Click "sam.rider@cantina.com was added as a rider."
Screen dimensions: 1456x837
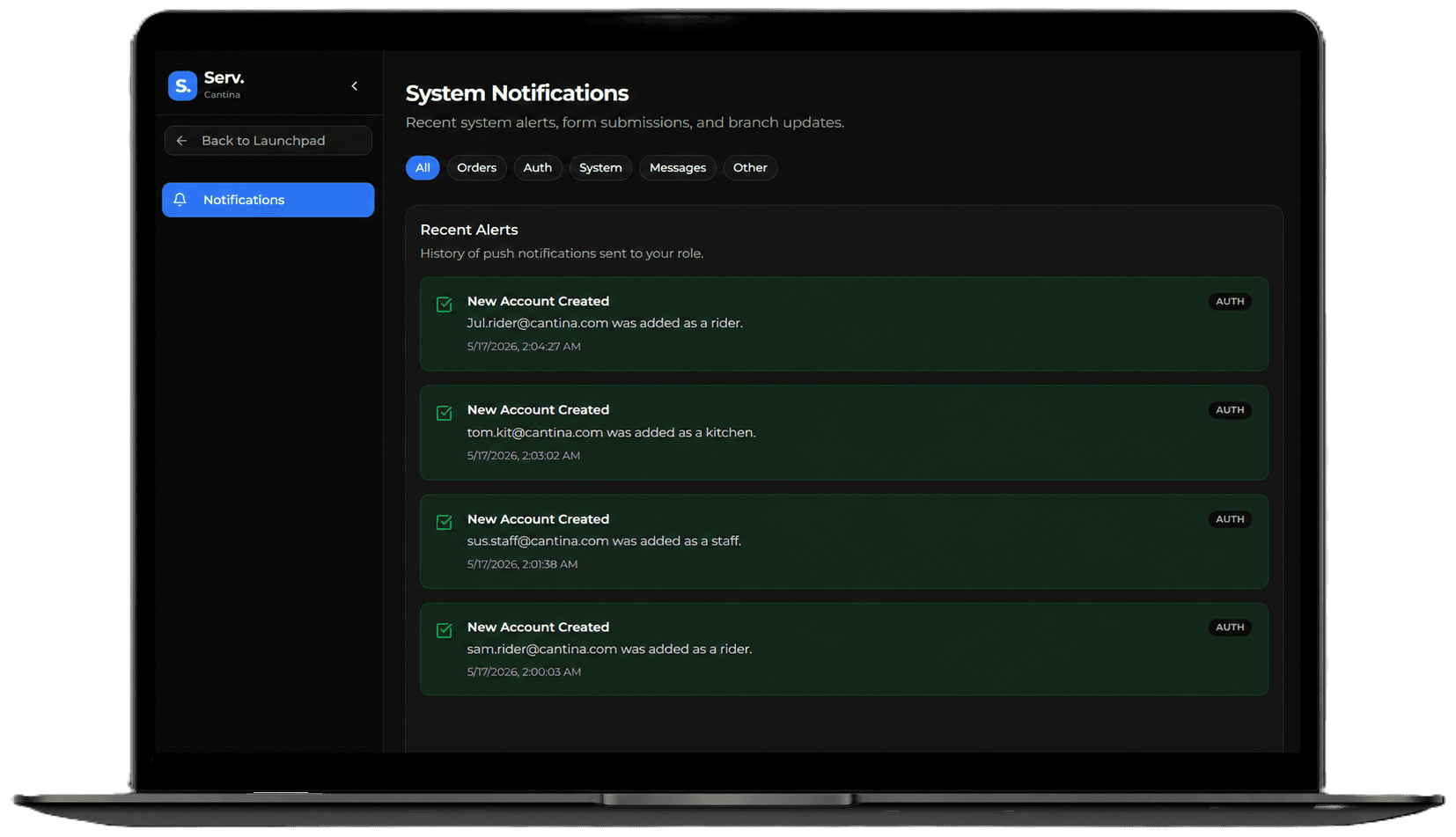[609, 649]
